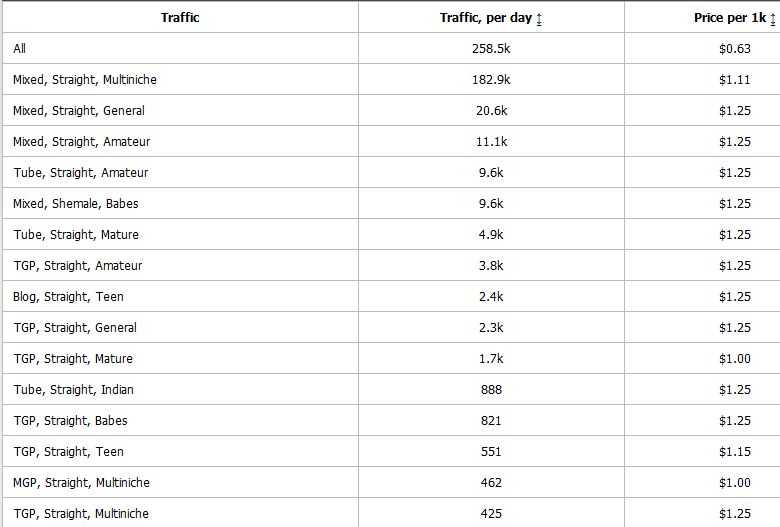
Task: Click the Traffic column header
Action: pyautogui.click(x=180, y=18)
